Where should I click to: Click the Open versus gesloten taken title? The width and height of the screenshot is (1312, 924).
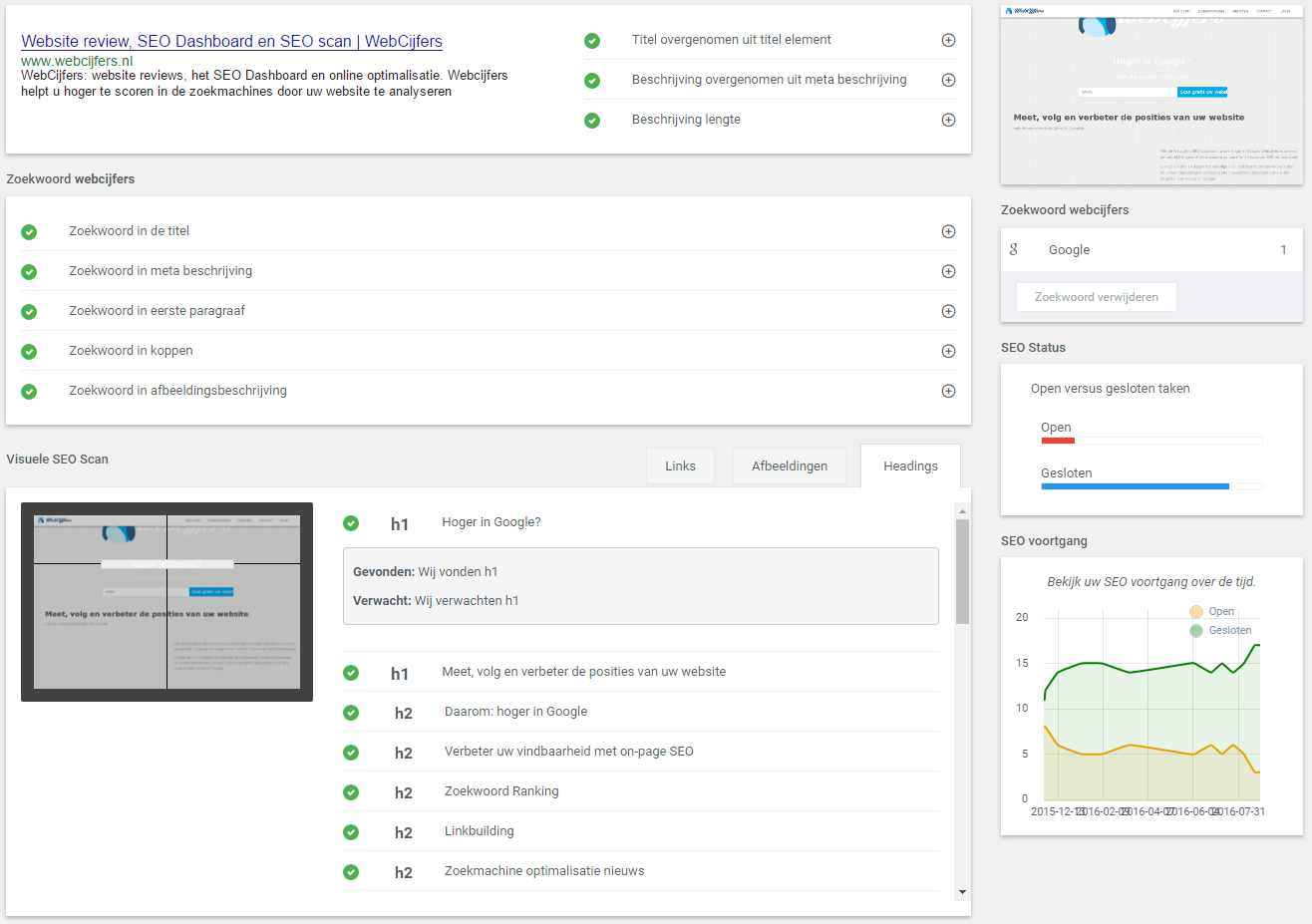coord(1111,389)
